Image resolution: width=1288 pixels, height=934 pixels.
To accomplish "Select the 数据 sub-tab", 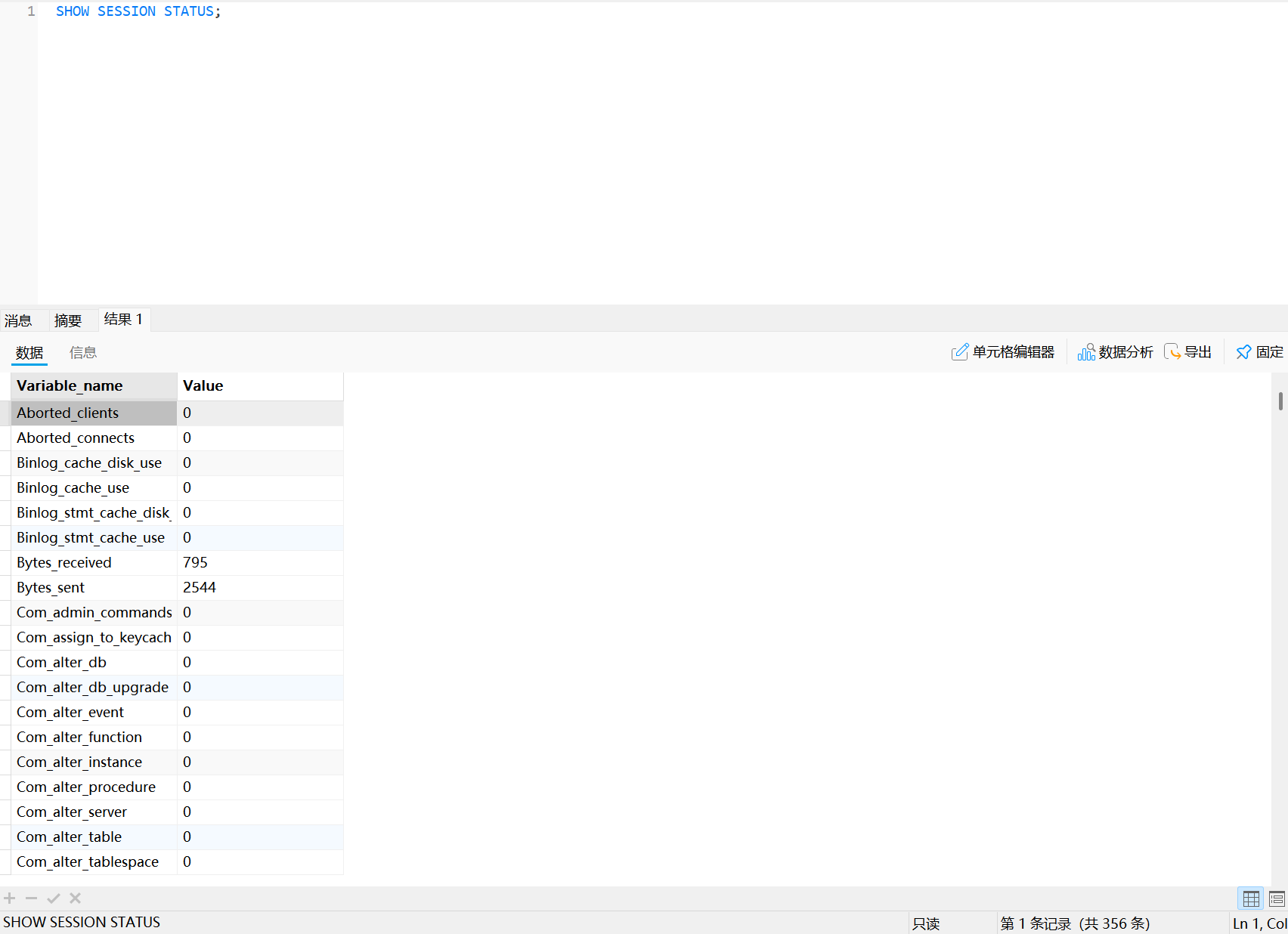I will [29, 353].
